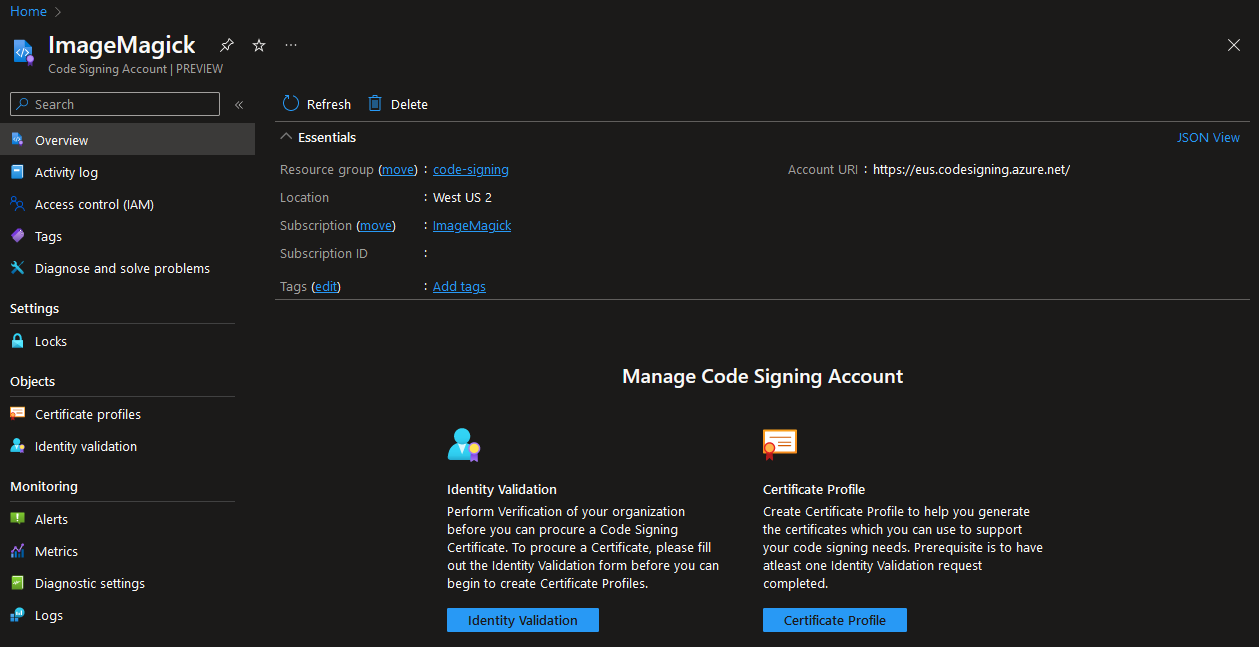Open the ellipsis overflow menu
Image resolution: width=1259 pixels, height=647 pixels.
pyautogui.click(x=291, y=45)
